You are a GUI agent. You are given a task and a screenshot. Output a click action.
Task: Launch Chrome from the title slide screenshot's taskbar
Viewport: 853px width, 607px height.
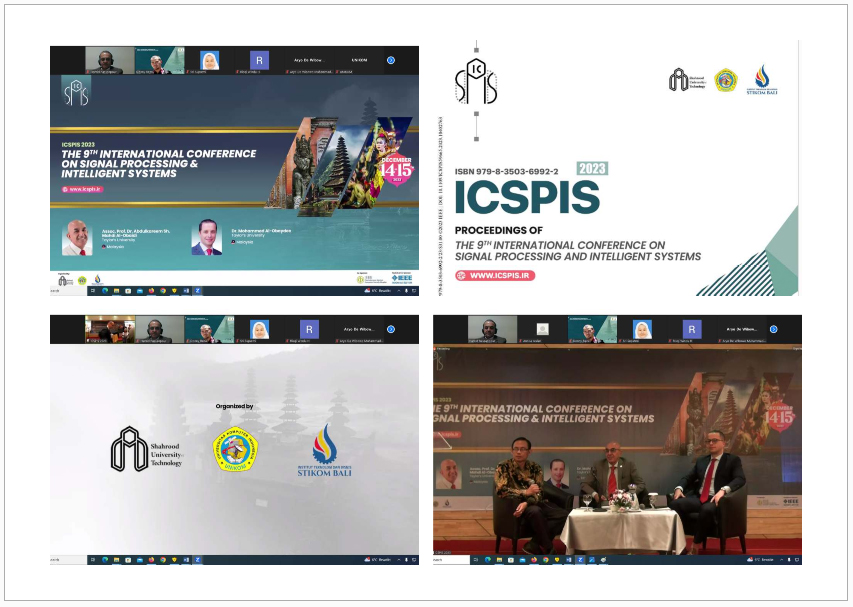pyautogui.click(x=162, y=291)
